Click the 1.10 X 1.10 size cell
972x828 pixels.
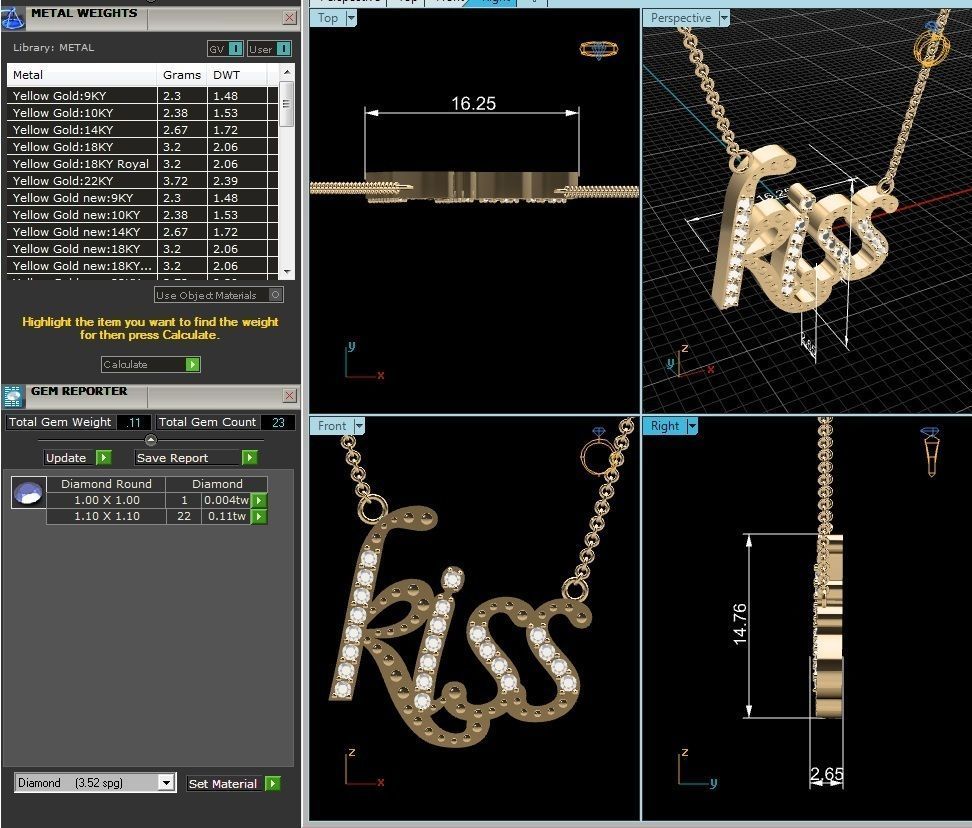[x=106, y=516]
